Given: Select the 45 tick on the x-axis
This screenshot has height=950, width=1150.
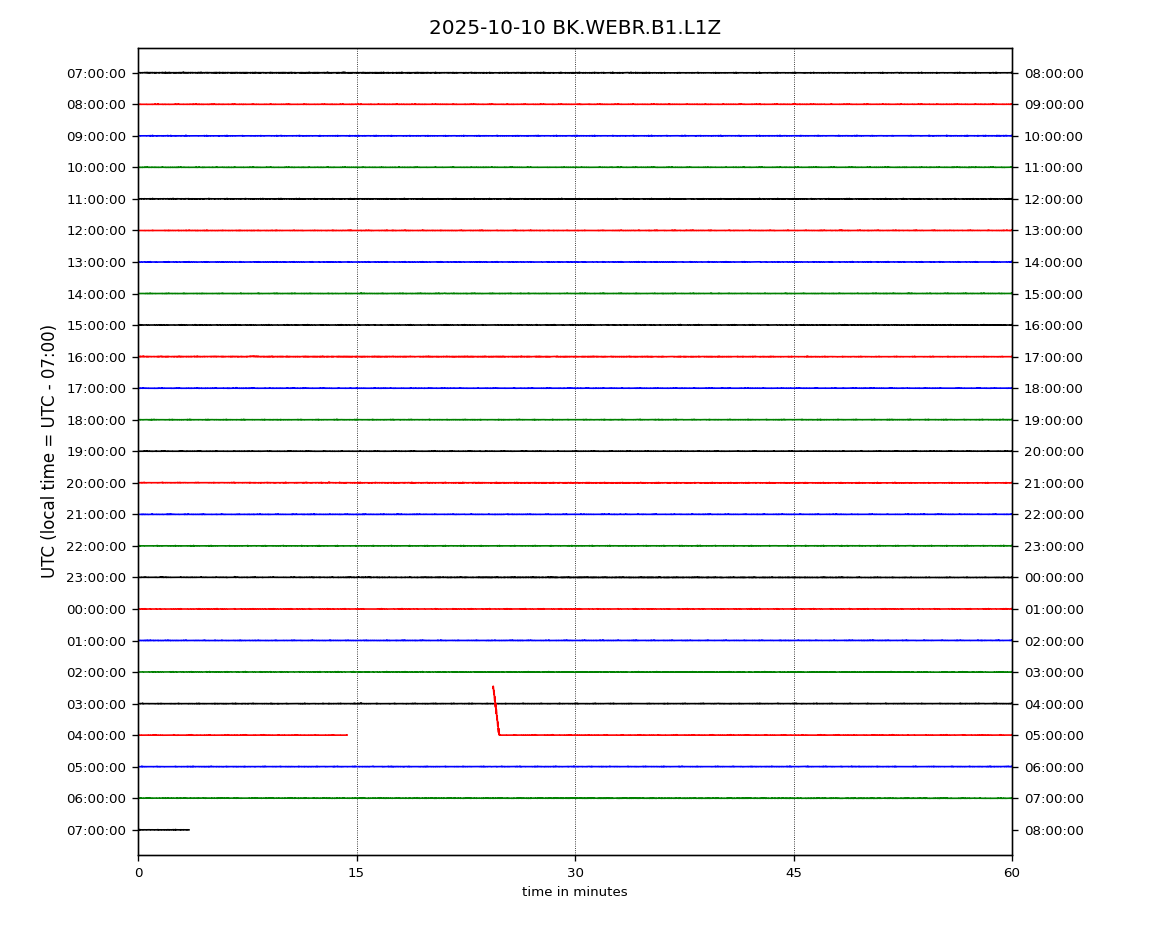Looking at the screenshot, I should tap(794, 873).
